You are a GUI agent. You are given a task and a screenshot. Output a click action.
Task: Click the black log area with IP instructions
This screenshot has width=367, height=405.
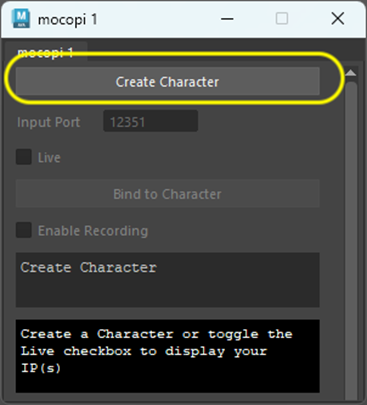(168, 356)
